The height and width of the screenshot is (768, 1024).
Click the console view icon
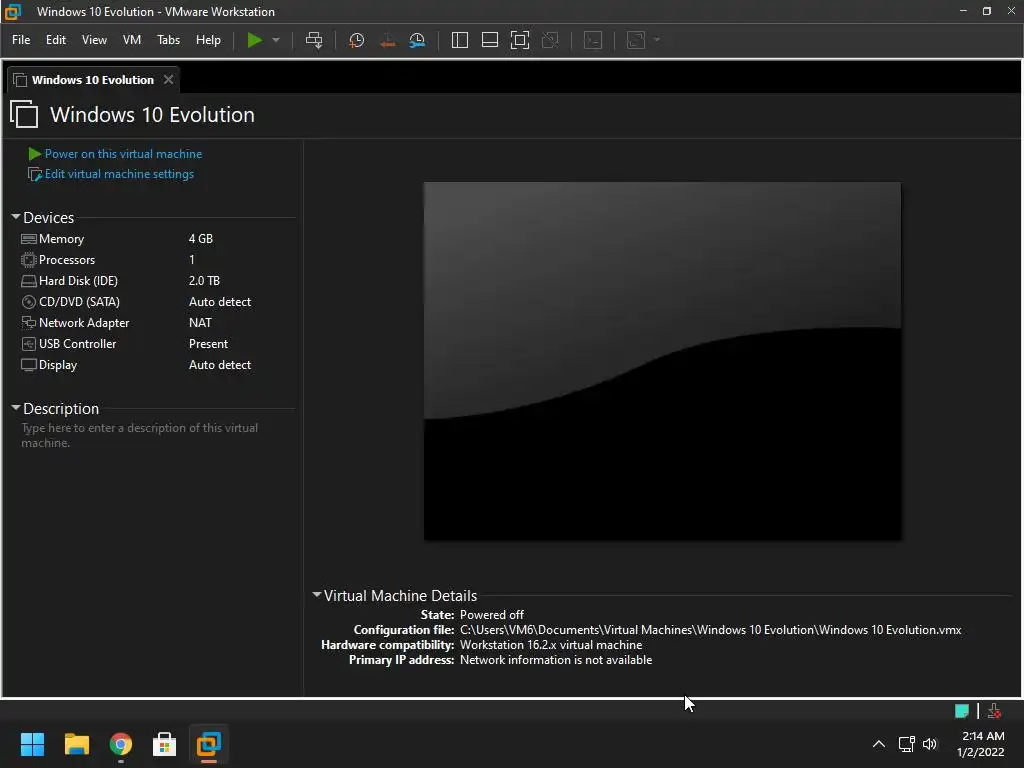(x=593, y=40)
